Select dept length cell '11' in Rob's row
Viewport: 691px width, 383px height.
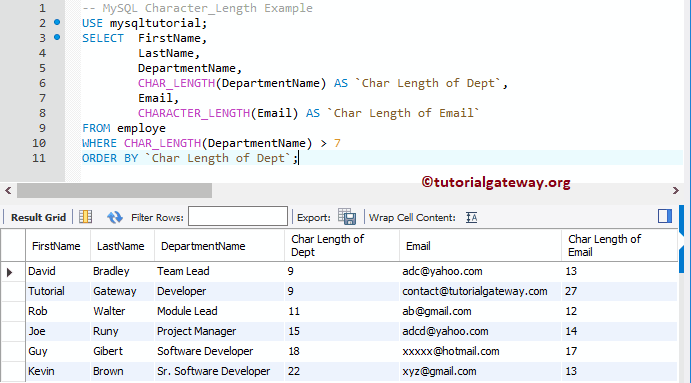click(x=342, y=311)
